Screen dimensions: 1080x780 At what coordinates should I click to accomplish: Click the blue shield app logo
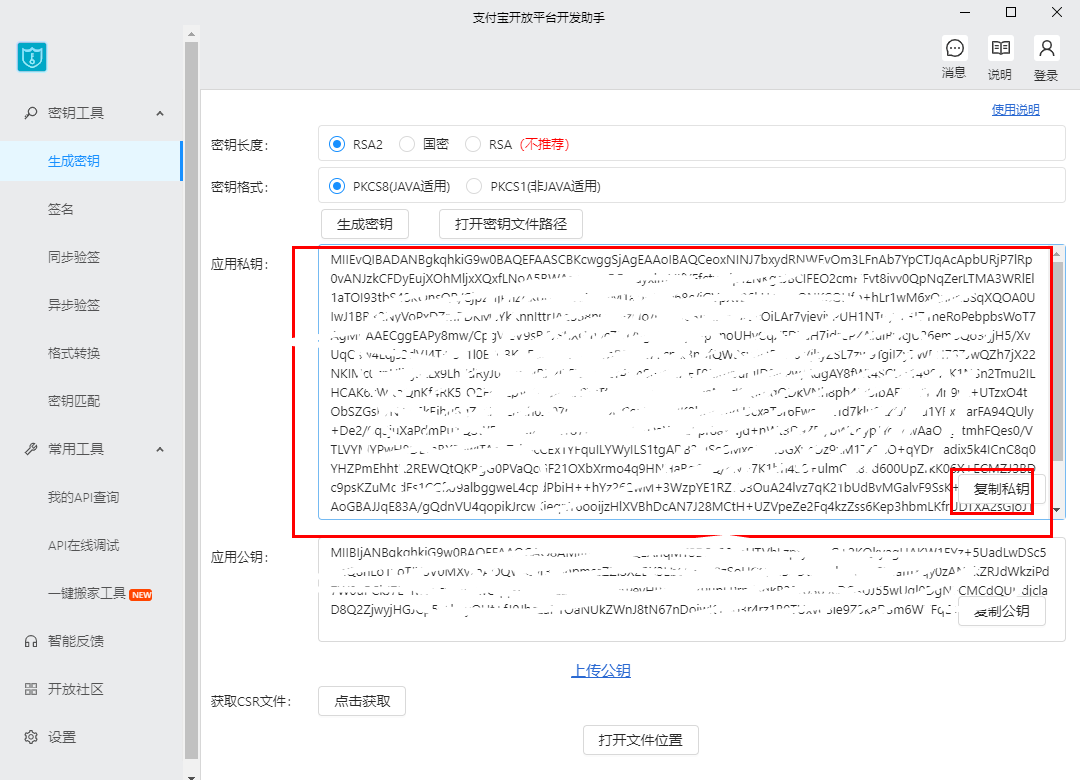pos(32,57)
